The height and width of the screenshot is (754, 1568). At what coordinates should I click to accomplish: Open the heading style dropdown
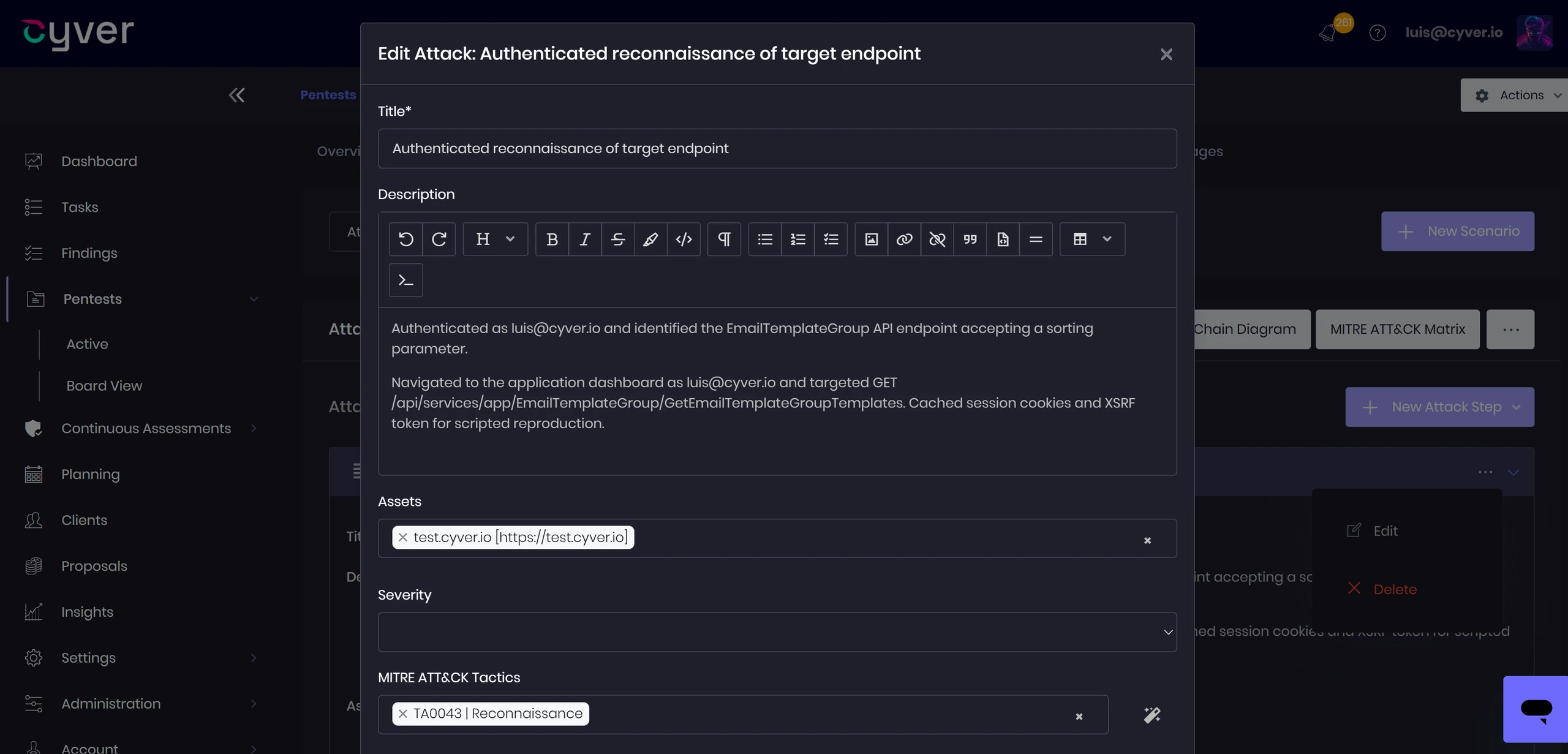tap(496, 239)
